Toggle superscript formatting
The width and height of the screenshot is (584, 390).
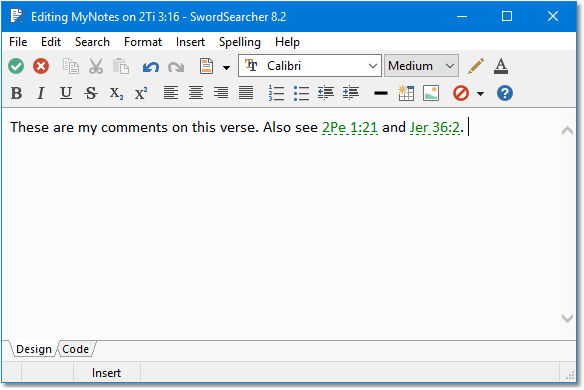(141, 93)
